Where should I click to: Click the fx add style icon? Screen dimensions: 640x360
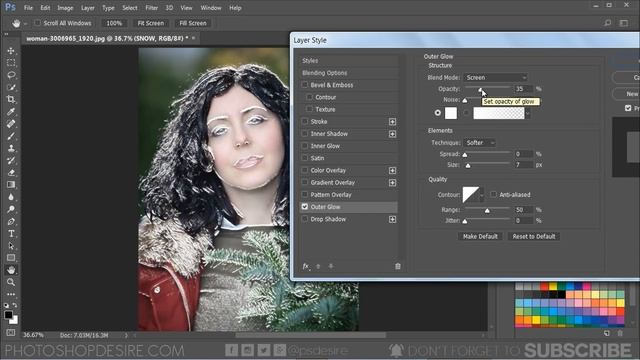[306, 267]
